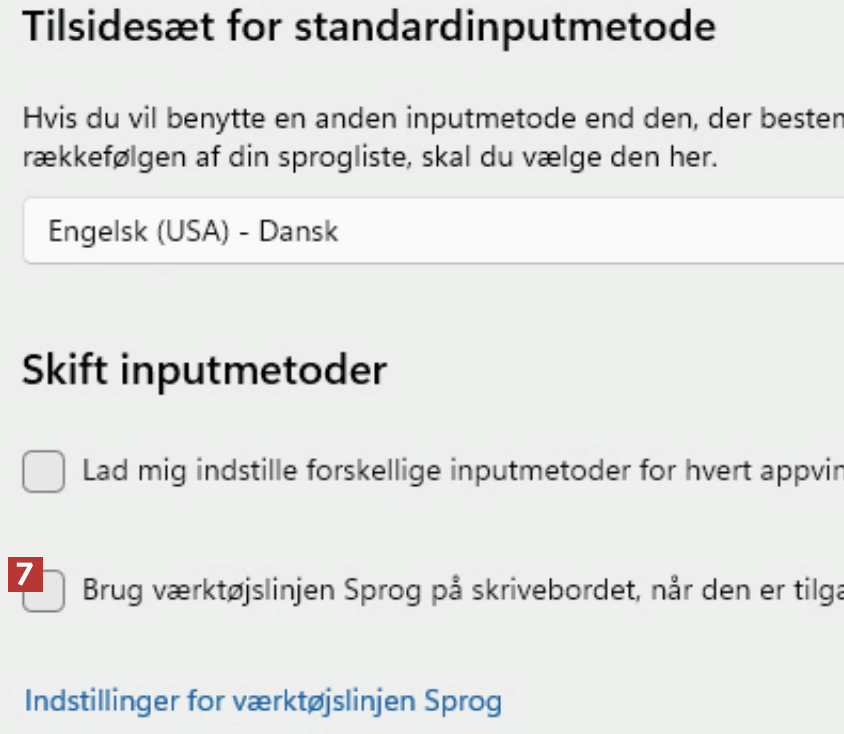The width and height of the screenshot is (844, 734).
Task: Enable the "Lad mig indstille forskellige inputmetoder" checkbox
Action: 44,472
